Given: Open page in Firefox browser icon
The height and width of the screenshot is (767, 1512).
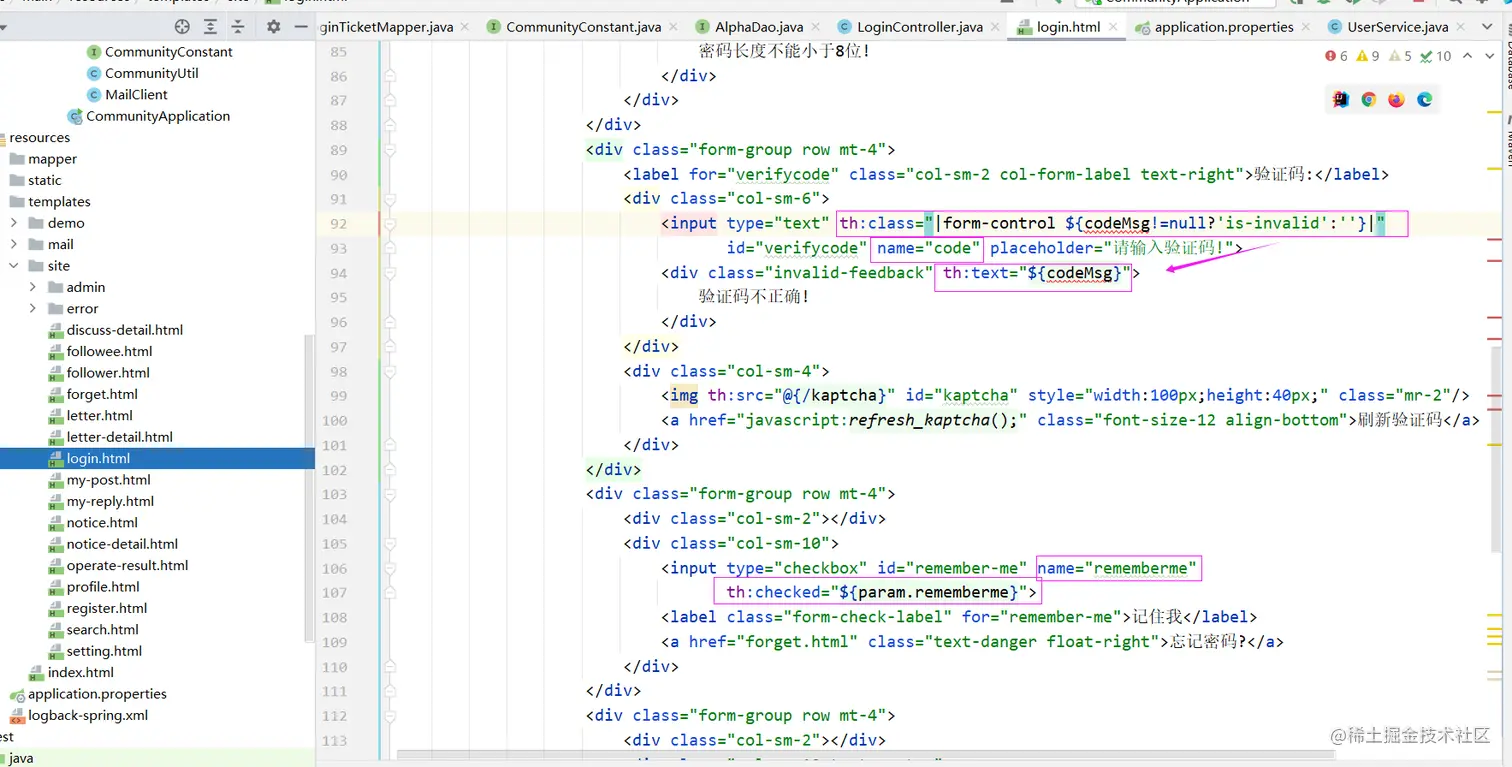Looking at the screenshot, I should tap(1397, 99).
